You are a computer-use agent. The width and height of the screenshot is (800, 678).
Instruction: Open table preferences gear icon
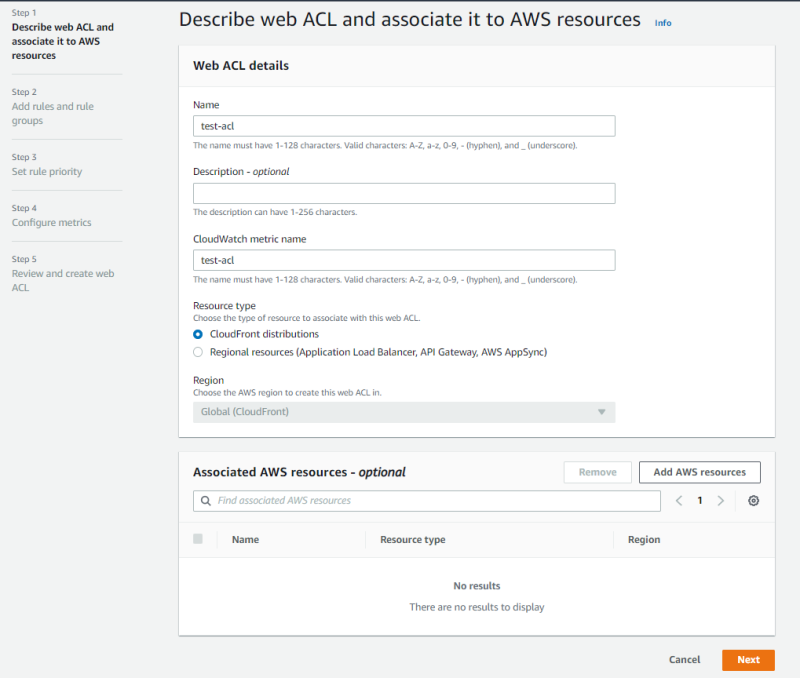point(754,501)
